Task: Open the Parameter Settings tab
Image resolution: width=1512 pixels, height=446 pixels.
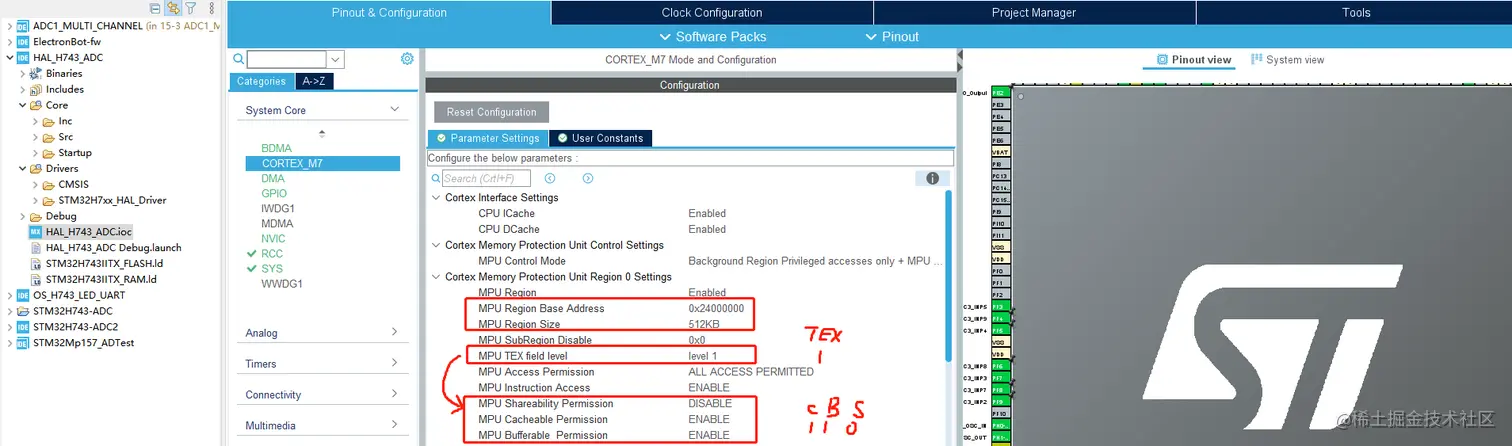Action: [488, 138]
